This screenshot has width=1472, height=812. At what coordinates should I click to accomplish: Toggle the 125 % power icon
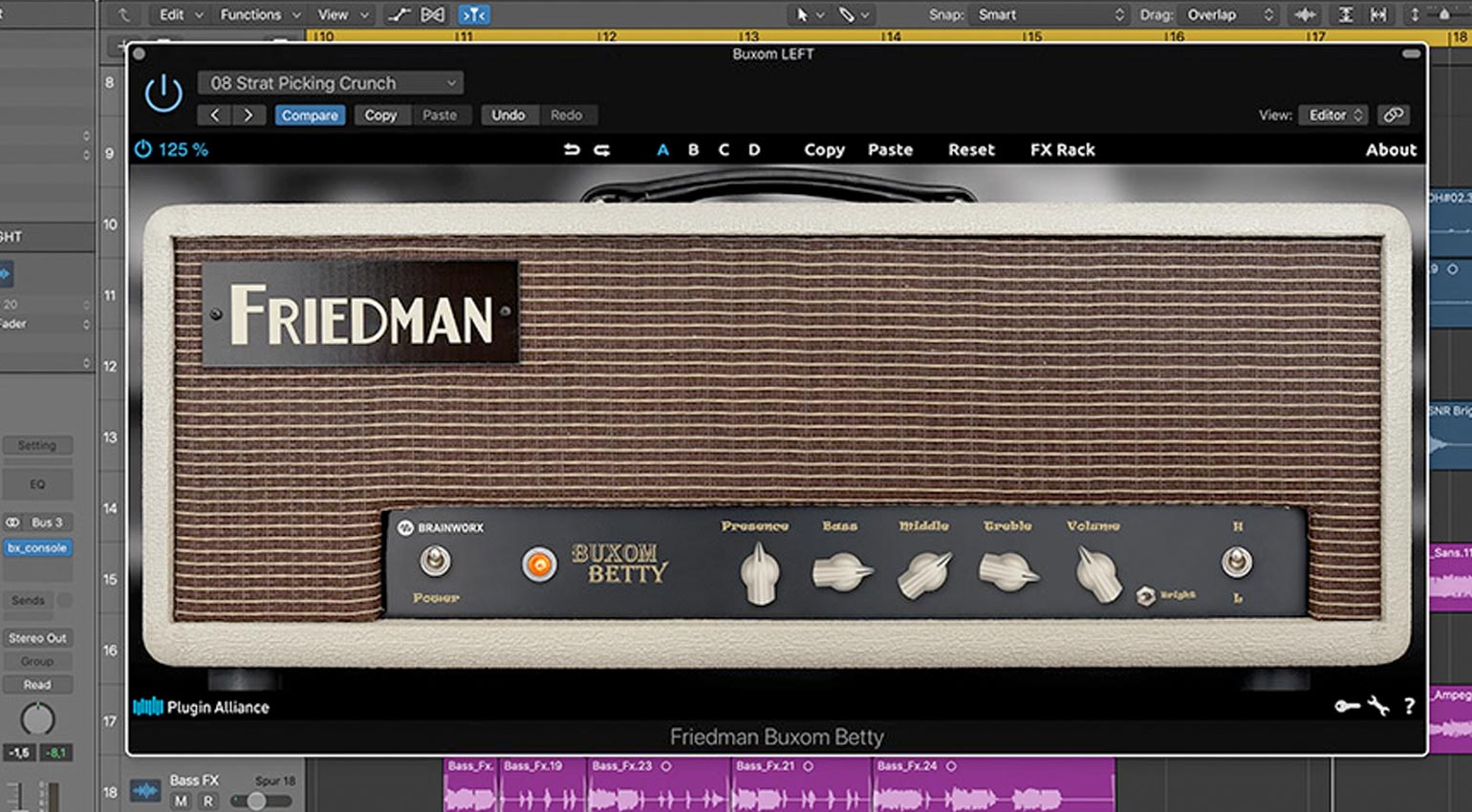point(143,149)
